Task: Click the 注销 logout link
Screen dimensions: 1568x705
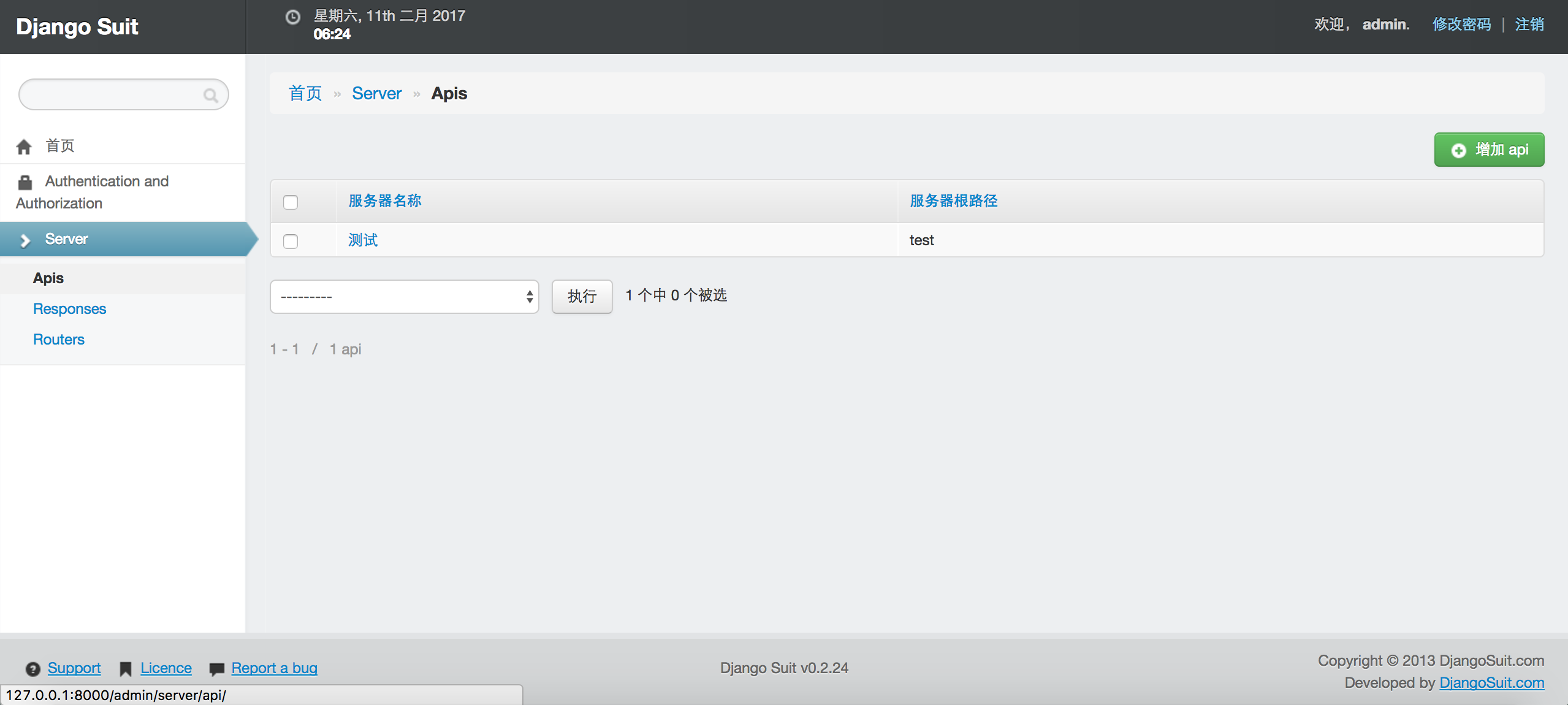Action: 1529,25
